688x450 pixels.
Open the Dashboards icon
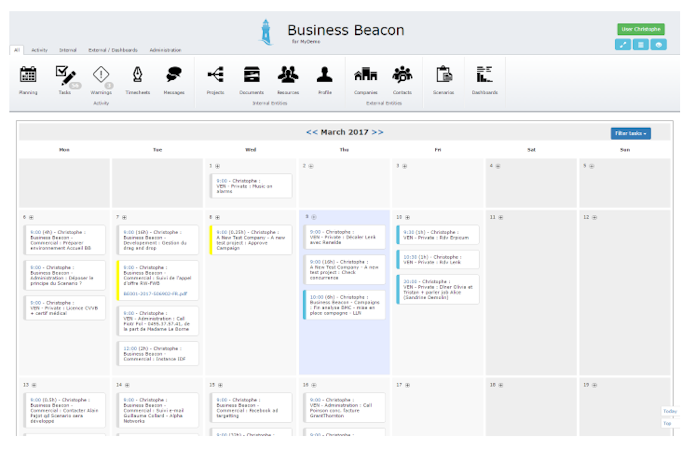pyautogui.click(x=485, y=74)
